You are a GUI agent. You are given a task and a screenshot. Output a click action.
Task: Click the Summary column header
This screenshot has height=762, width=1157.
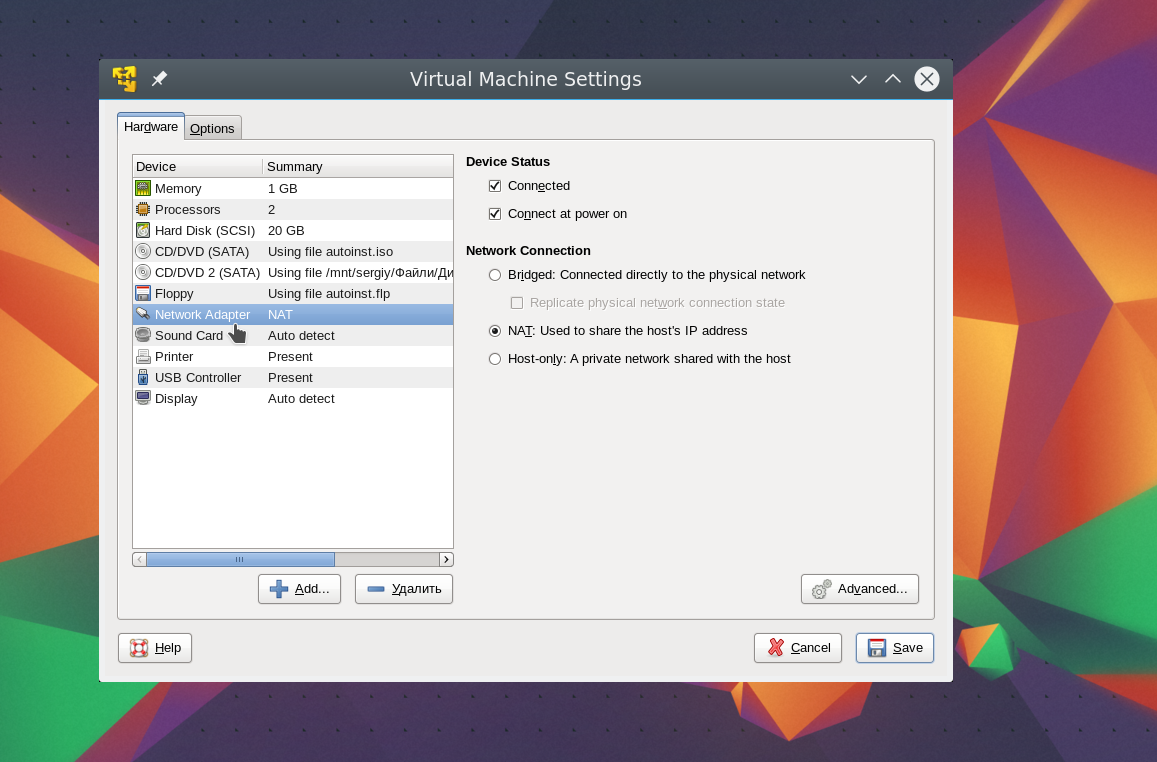click(x=356, y=167)
